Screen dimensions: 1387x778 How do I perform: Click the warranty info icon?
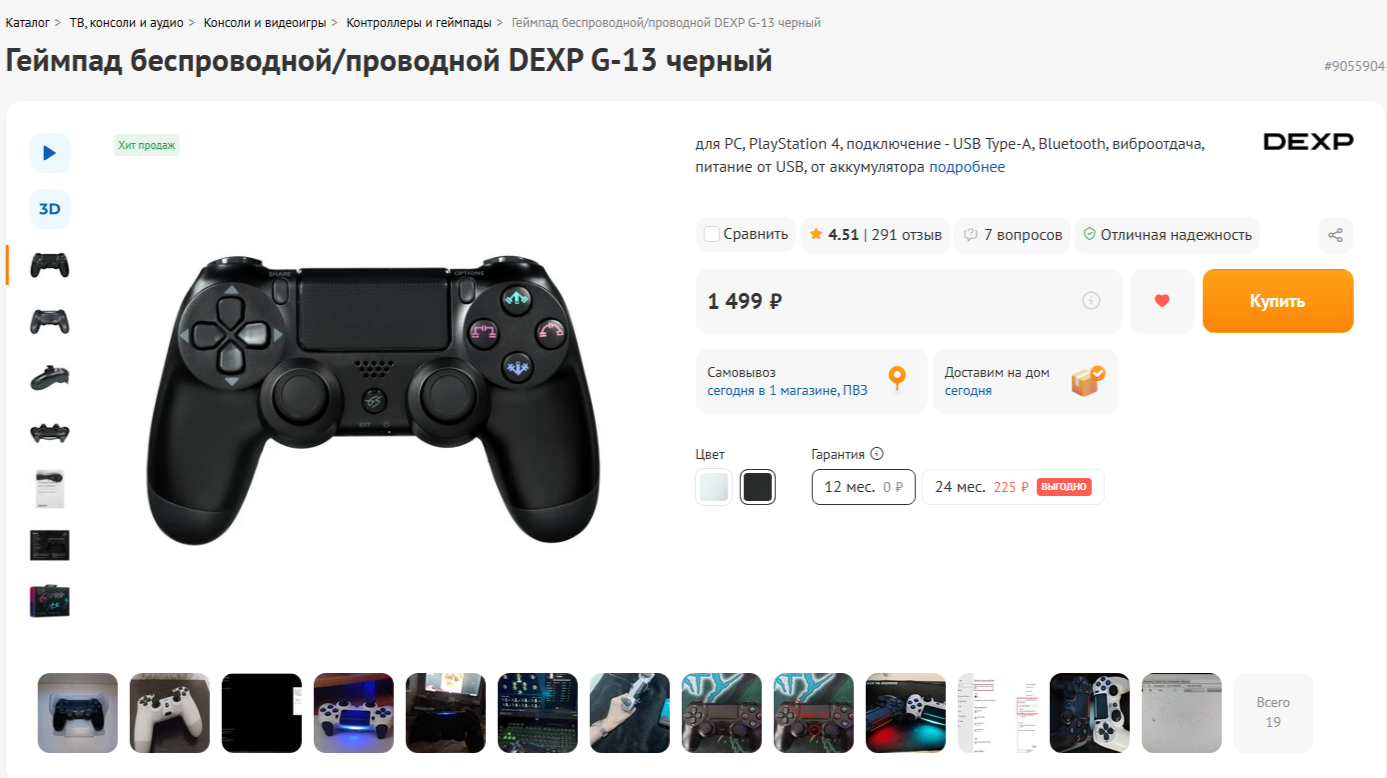click(x=877, y=454)
